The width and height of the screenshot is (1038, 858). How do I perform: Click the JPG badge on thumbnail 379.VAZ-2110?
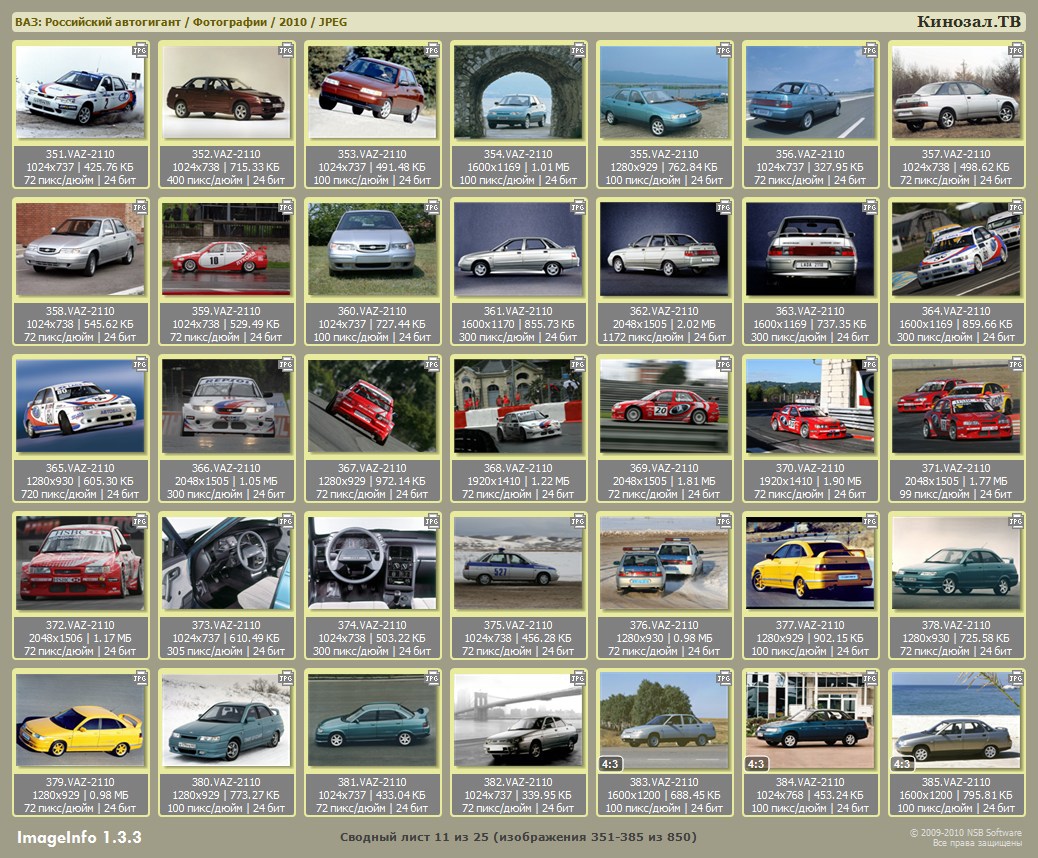(140, 678)
